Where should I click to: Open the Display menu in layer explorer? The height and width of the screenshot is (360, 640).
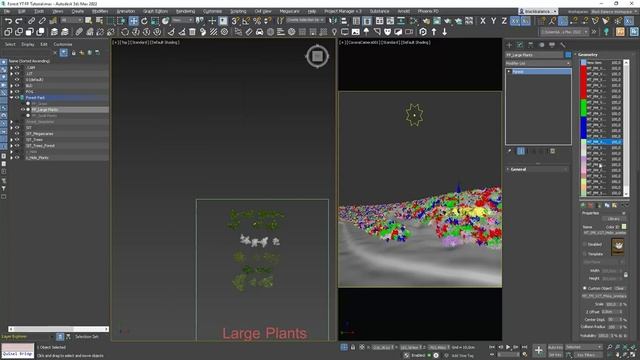click(28, 44)
